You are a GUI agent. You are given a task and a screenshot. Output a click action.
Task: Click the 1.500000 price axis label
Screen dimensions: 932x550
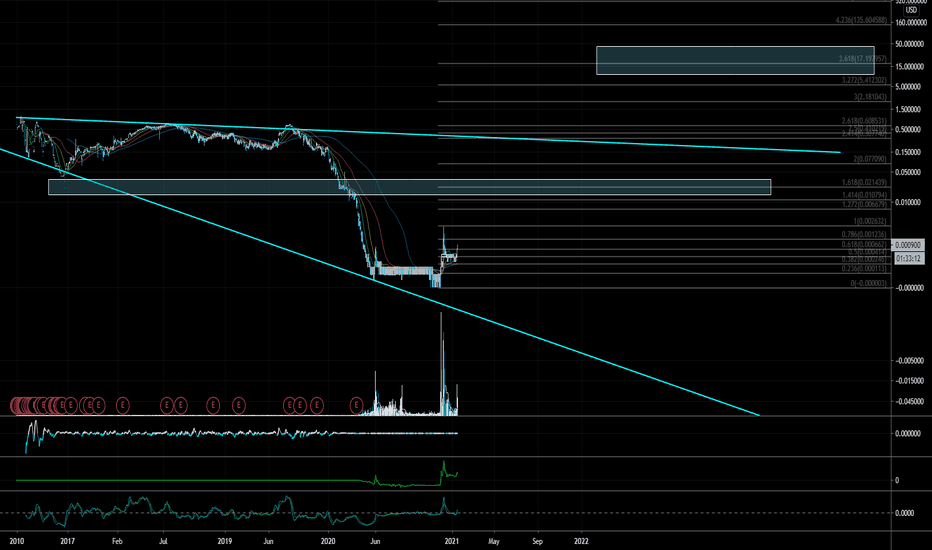tap(909, 109)
